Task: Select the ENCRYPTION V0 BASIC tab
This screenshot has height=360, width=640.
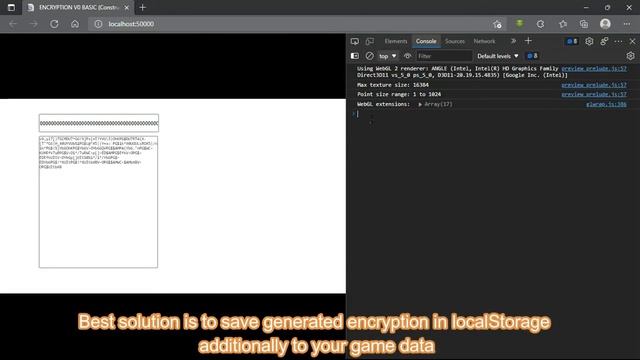Action: coord(78,7)
